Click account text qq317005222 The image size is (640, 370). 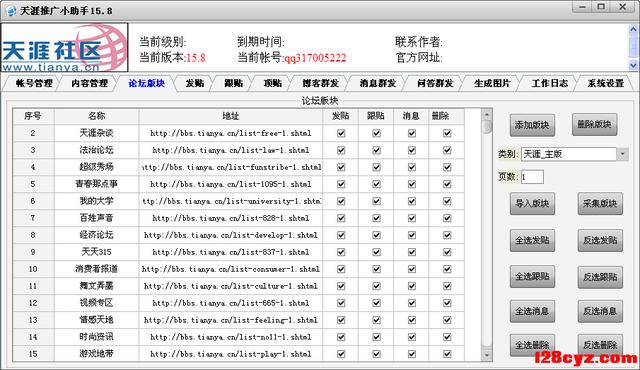(x=315, y=58)
